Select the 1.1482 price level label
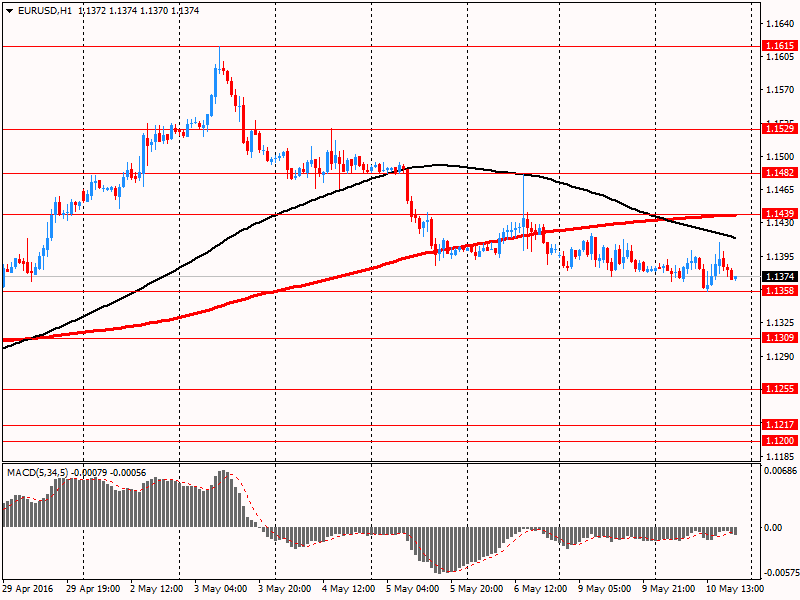The image size is (800, 600). pos(780,173)
